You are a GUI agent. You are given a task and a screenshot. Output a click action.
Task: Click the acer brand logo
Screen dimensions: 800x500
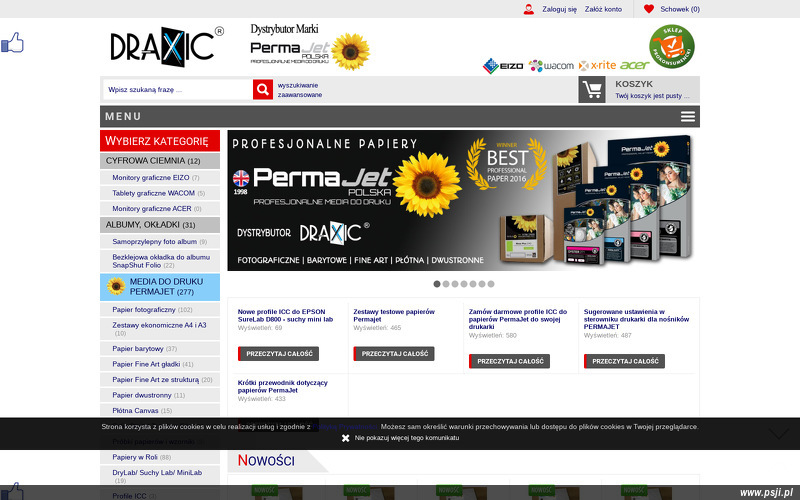(634, 65)
